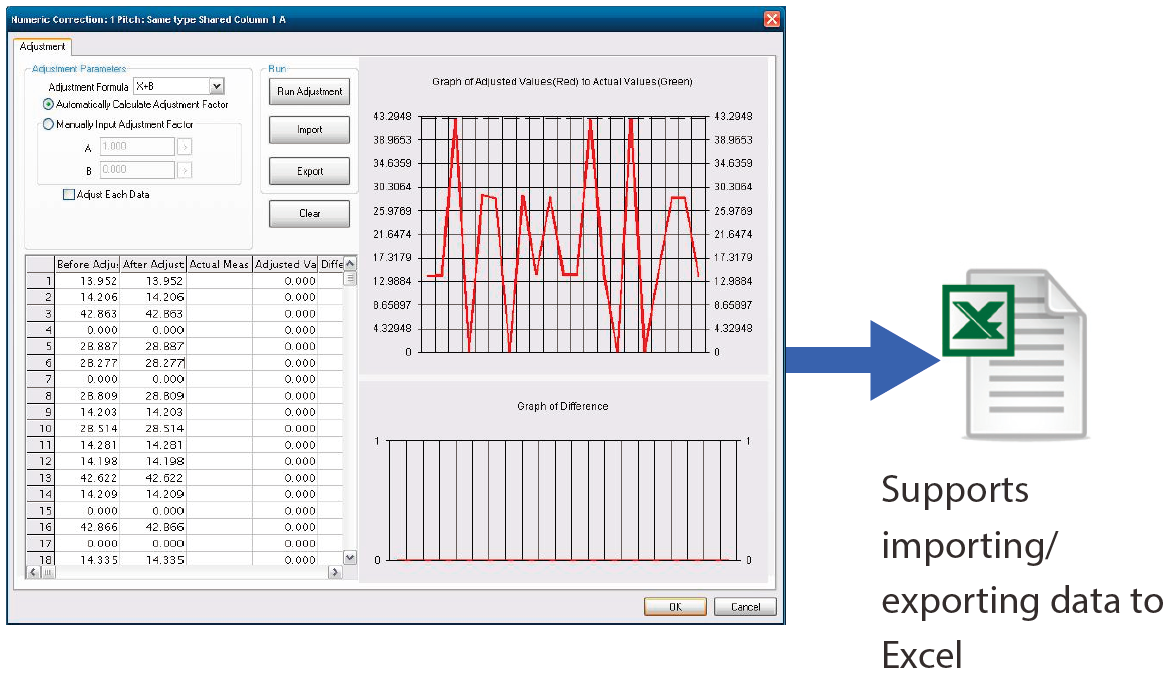
Task: Click the Before Adjustment column header
Action: (87, 264)
